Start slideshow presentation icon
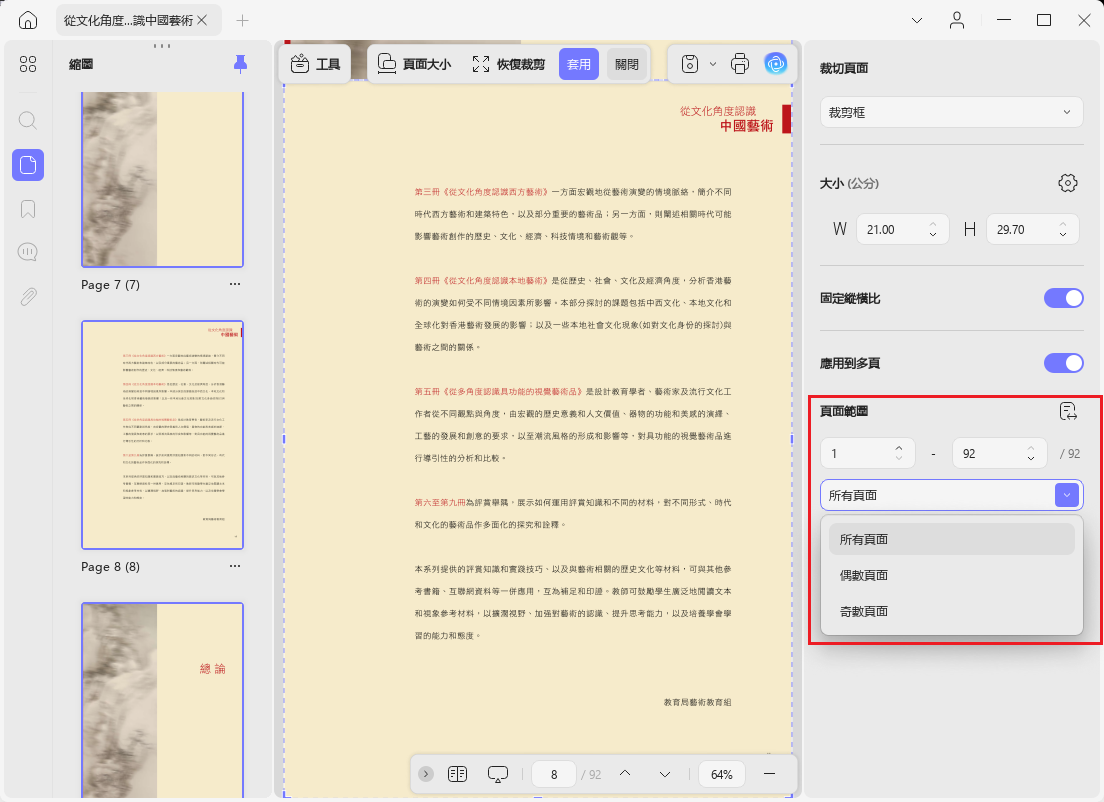1104x802 pixels. coord(498,774)
